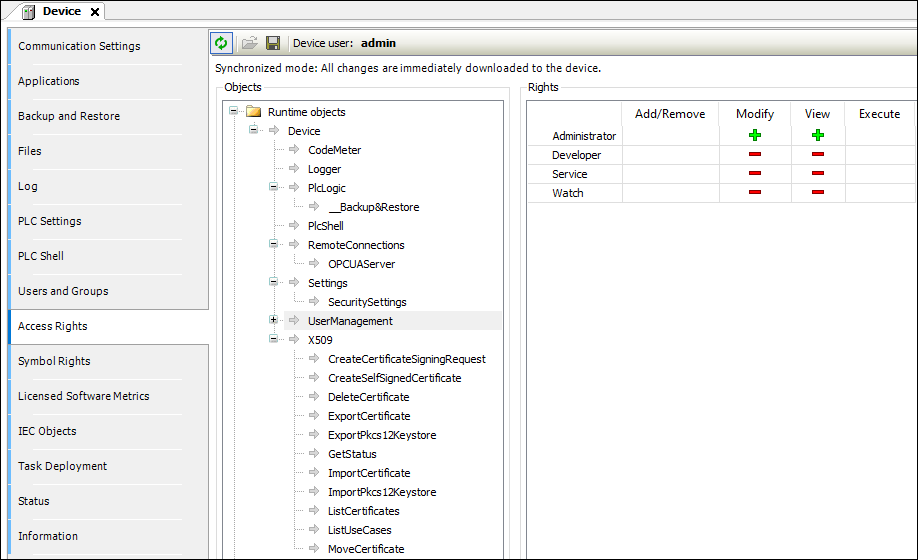The height and width of the screenshot is (560, 918).
Task: Click the open folder toolbar icon
Action: (x=250, y=43)
